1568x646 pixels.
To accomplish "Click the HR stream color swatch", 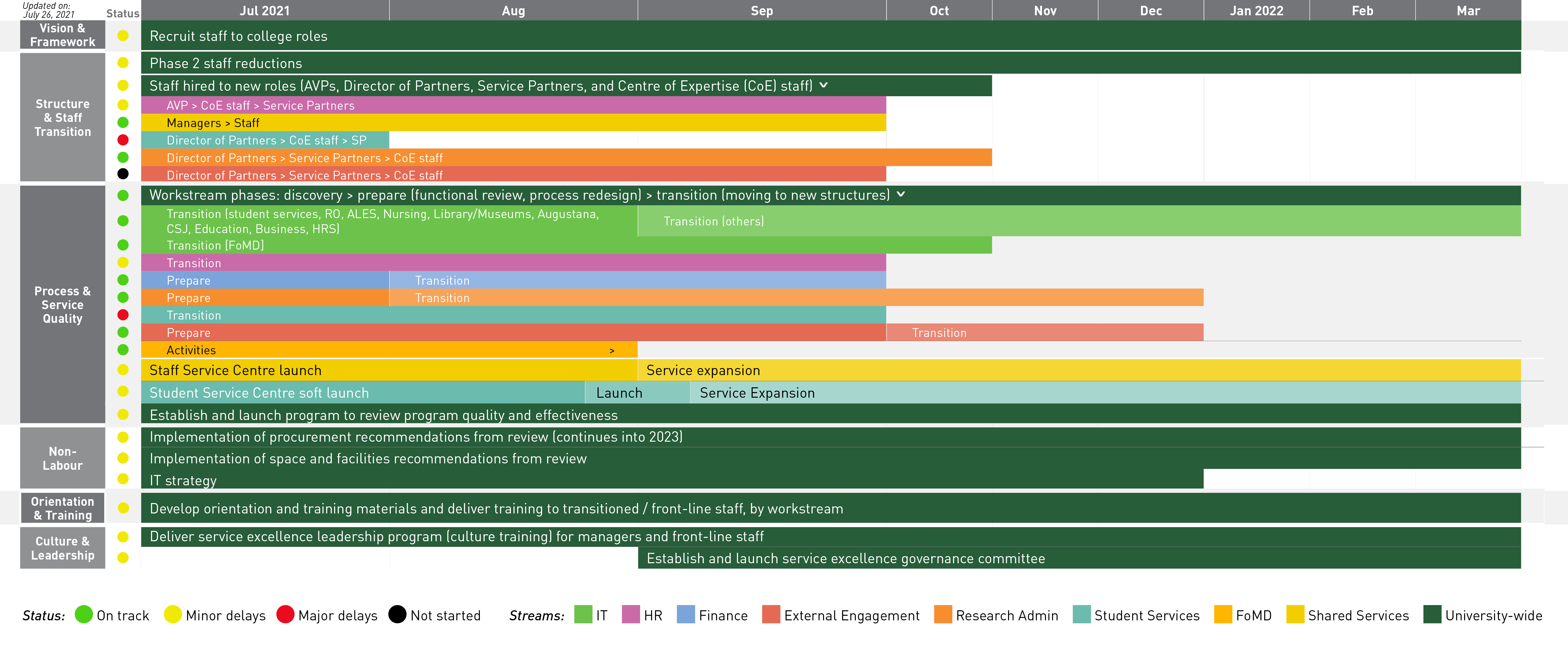I will pyautogui.click(x=631, y=614).
